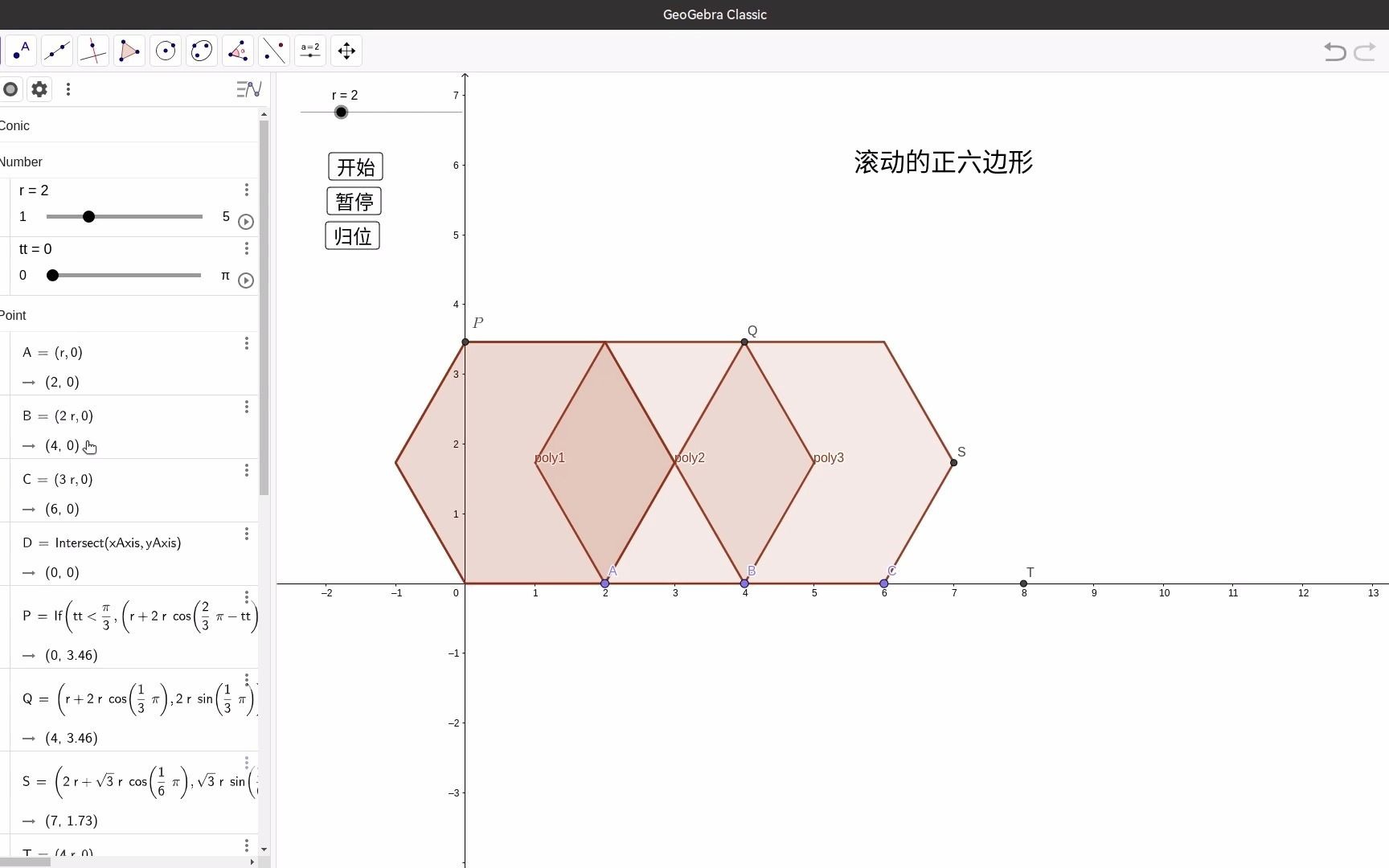The height and width of the screenshot is (868, 1389).
Task: Click the 暂停 pause button
Action: click(354, 201)
